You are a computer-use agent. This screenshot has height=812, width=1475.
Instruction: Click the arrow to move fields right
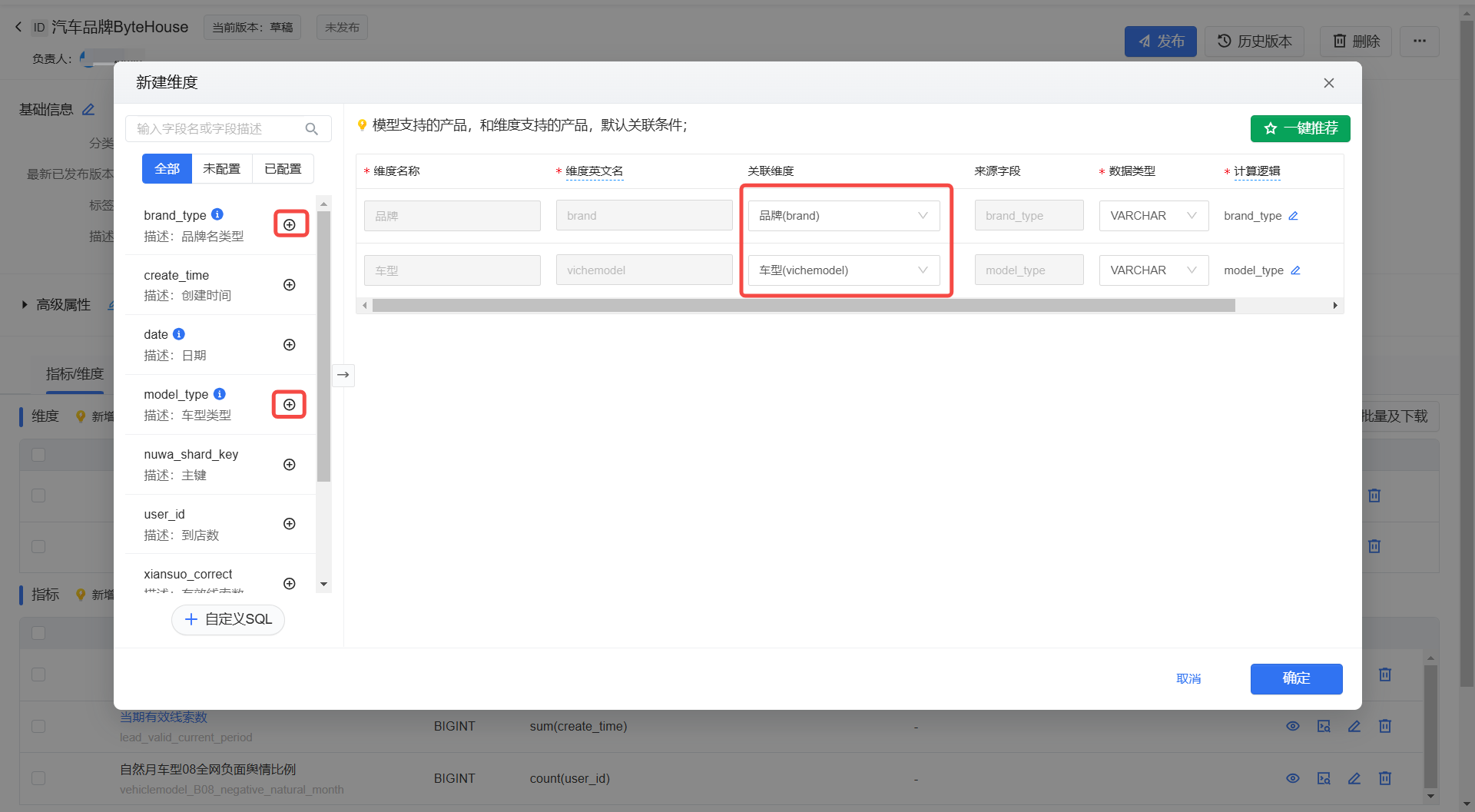[x=343, y=375]
